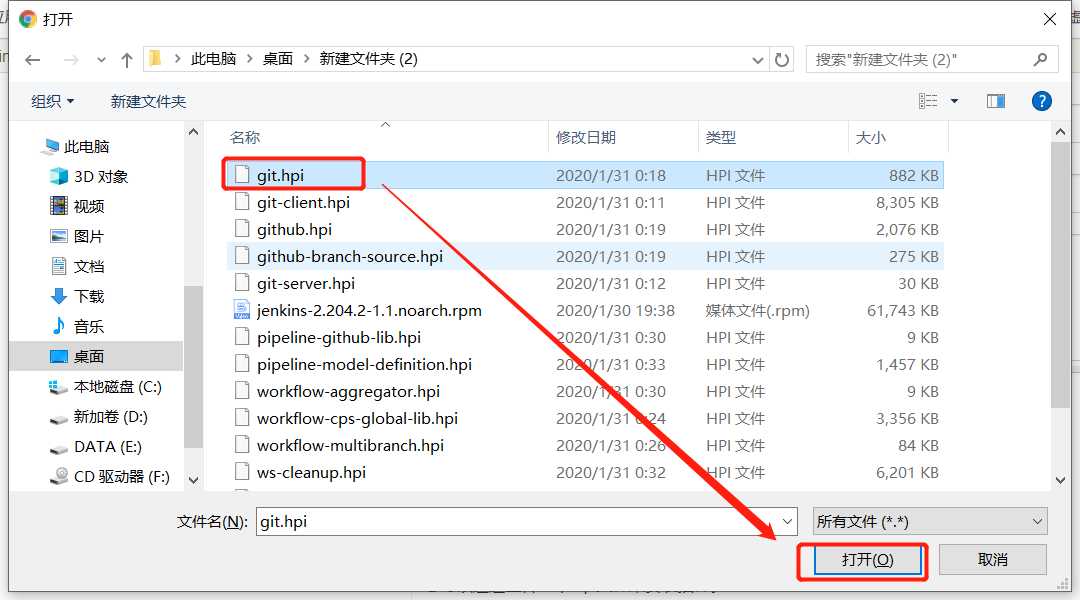Select the github.hpi file

click(294, 229)
